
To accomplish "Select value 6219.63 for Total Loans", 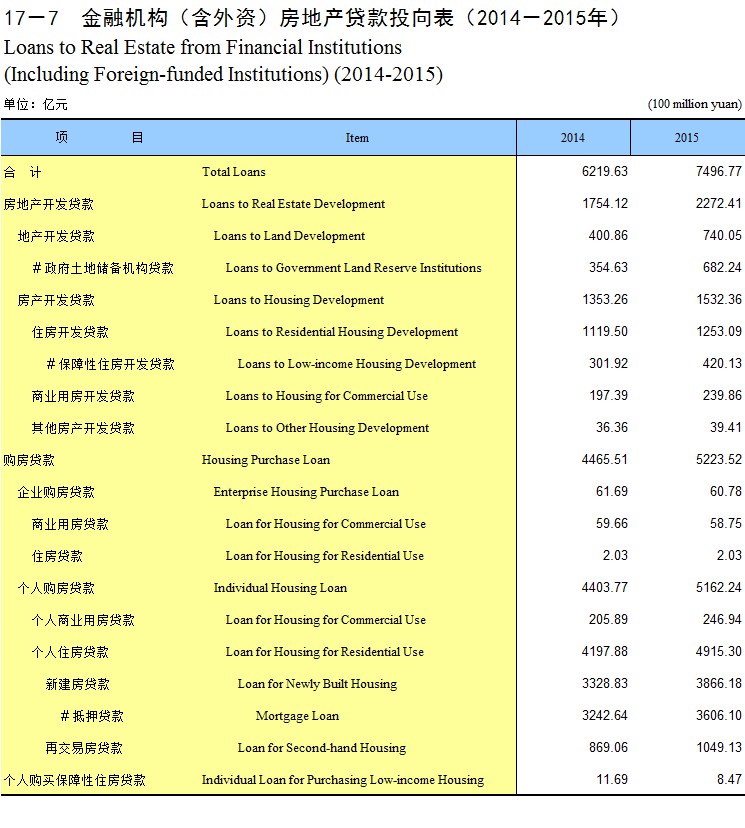I will (605, 171).
